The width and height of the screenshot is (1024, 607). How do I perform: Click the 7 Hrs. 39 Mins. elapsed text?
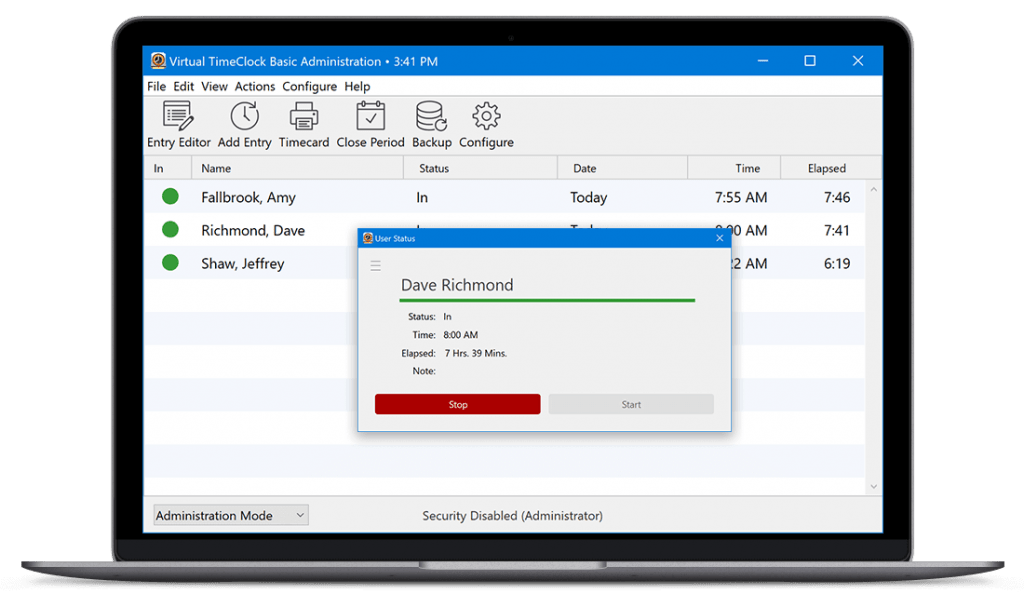point(475,353)
